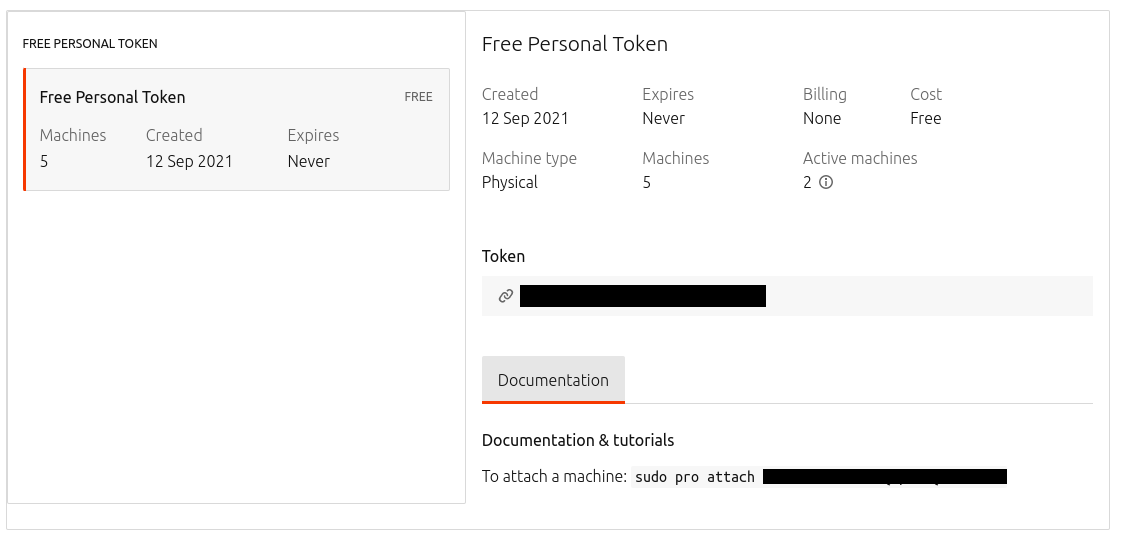This screenshot has height=536, width=1122.
Task: Click the sudo pro attach command
Action: [694, 477]
